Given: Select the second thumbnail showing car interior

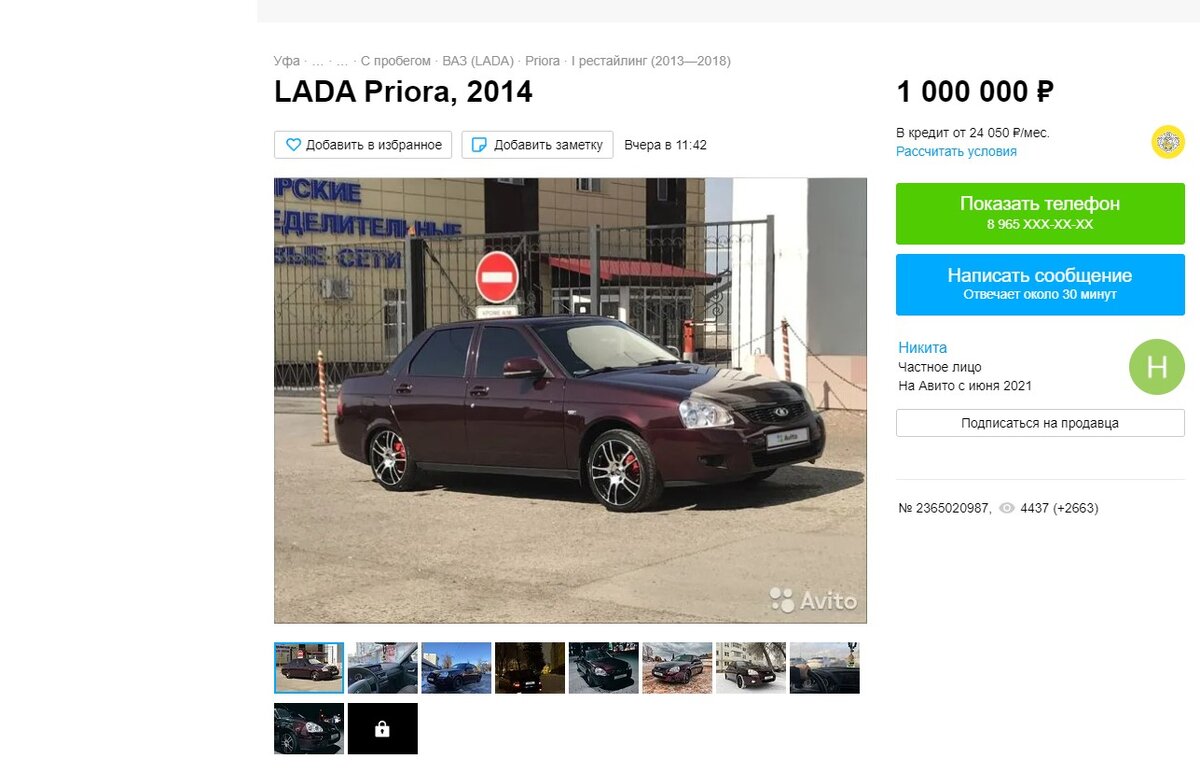Looking at the screenshot, I should 382,668.
